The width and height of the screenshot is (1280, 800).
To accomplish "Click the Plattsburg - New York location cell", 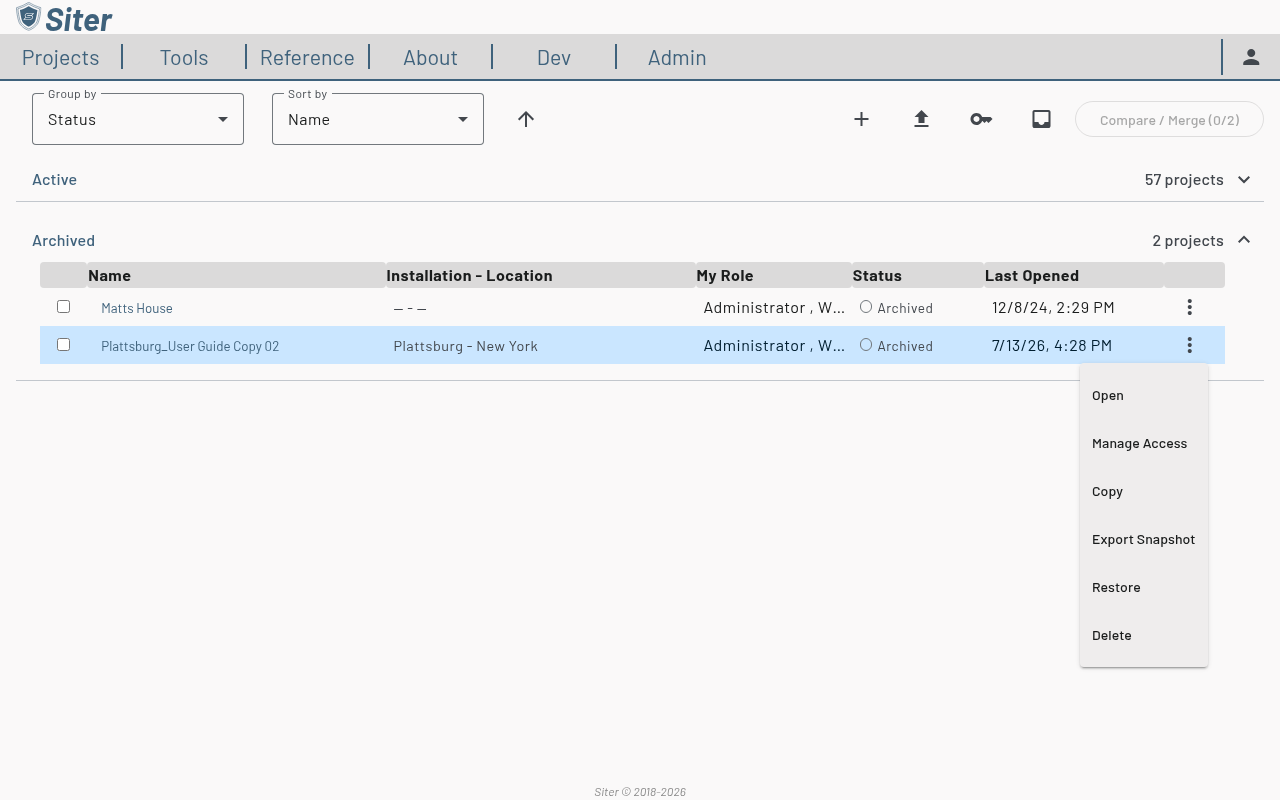I will 466,346.
